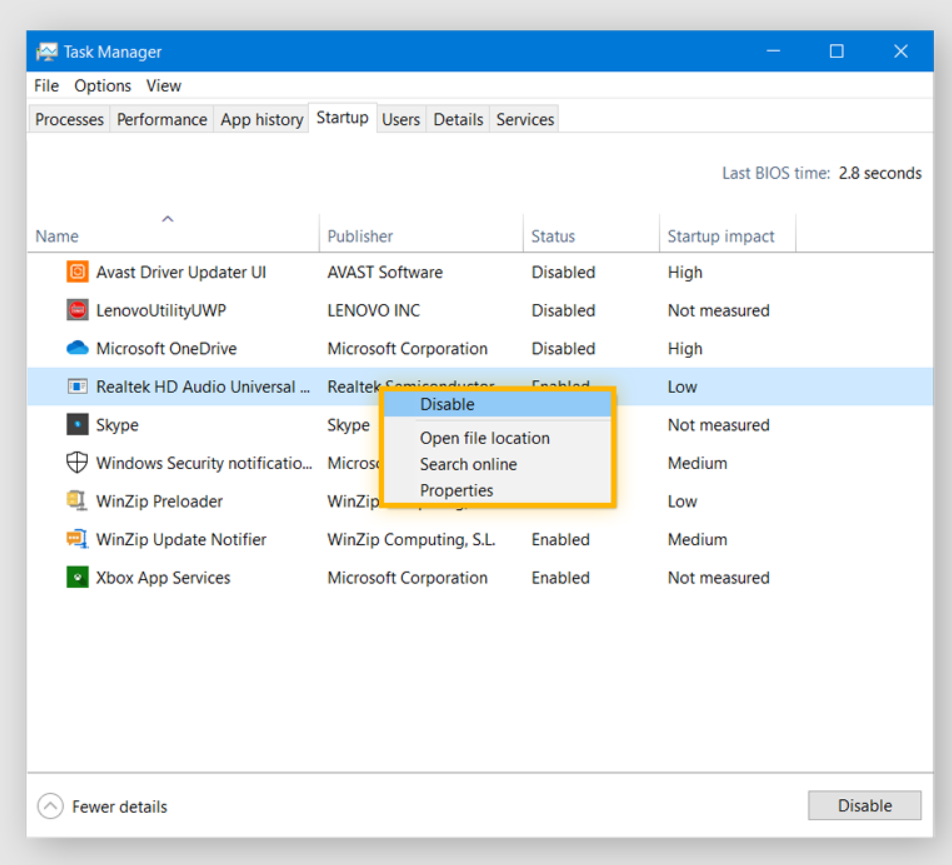Select the Xbox App Services entry
Image resolution: width=952 pixels, height=865 pixels.
point(480,578)
